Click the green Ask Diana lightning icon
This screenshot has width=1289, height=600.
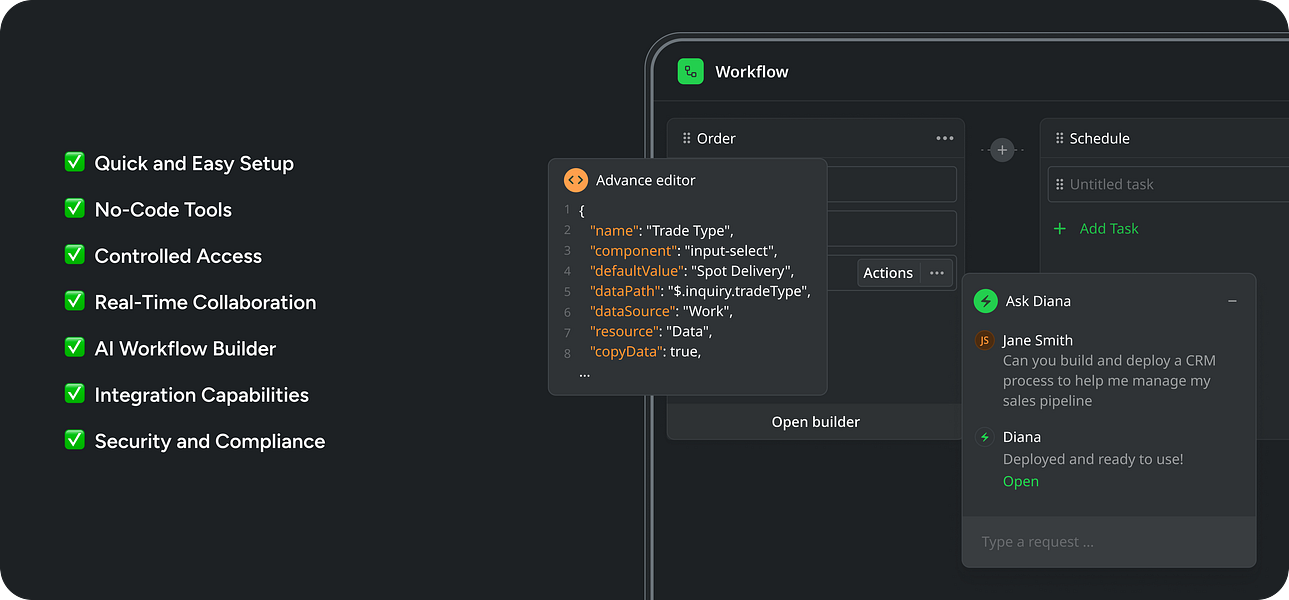985,301
